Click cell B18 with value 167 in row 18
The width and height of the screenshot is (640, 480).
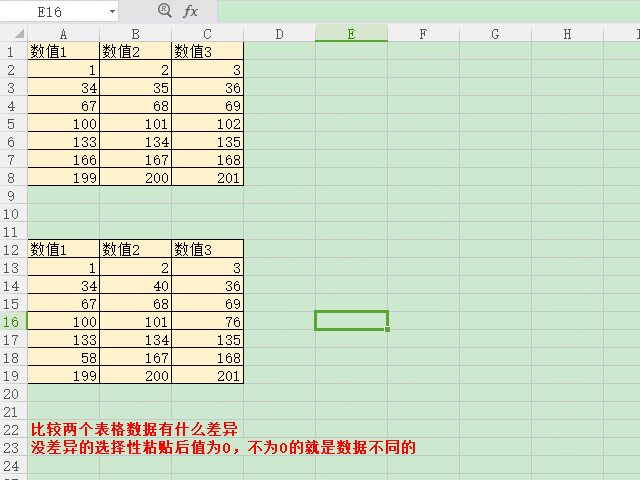(x=136, y=358)
